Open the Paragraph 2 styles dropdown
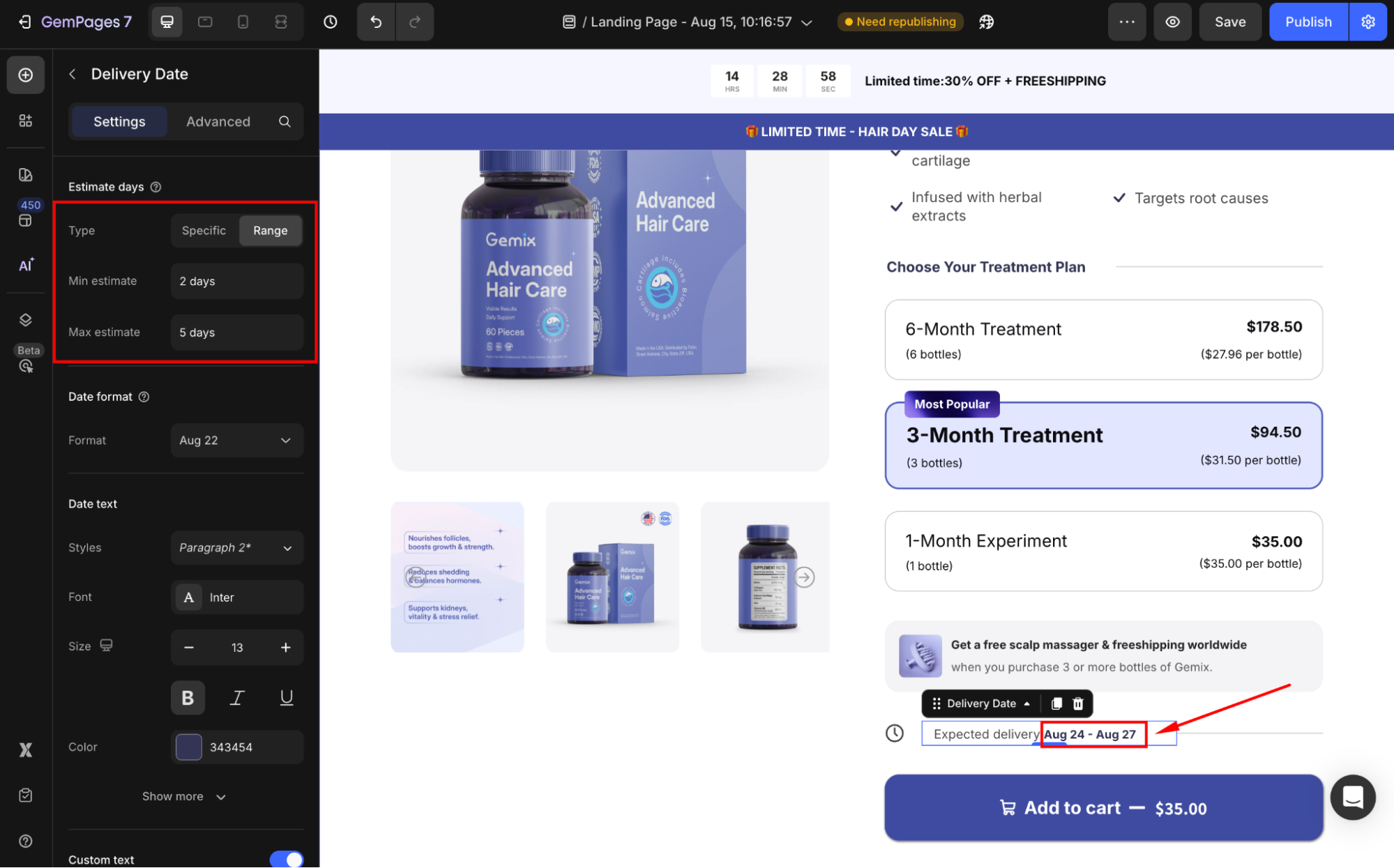This screenshot has height=868, width=1394. click(236, 548)
